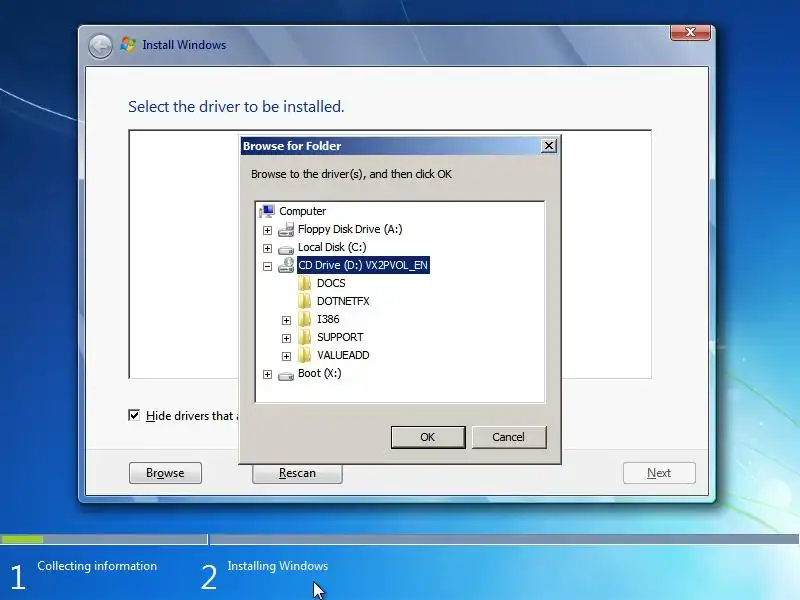
Task: Click the Floppy Disk Drive (A:) icon
Action: [286, 230]
